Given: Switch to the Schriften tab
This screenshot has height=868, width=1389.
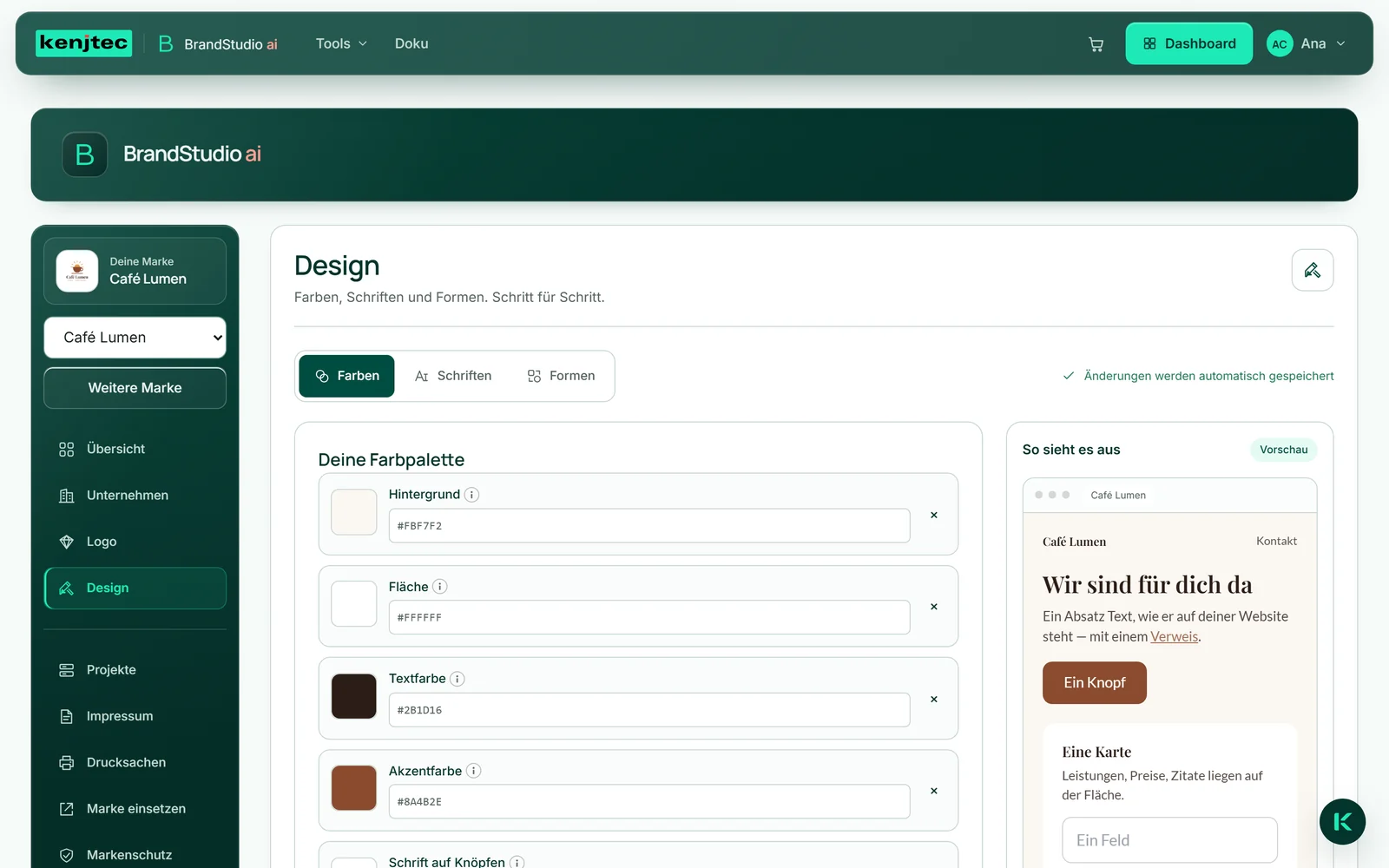Looking at the screenshot, I should [x=453, y=376].
